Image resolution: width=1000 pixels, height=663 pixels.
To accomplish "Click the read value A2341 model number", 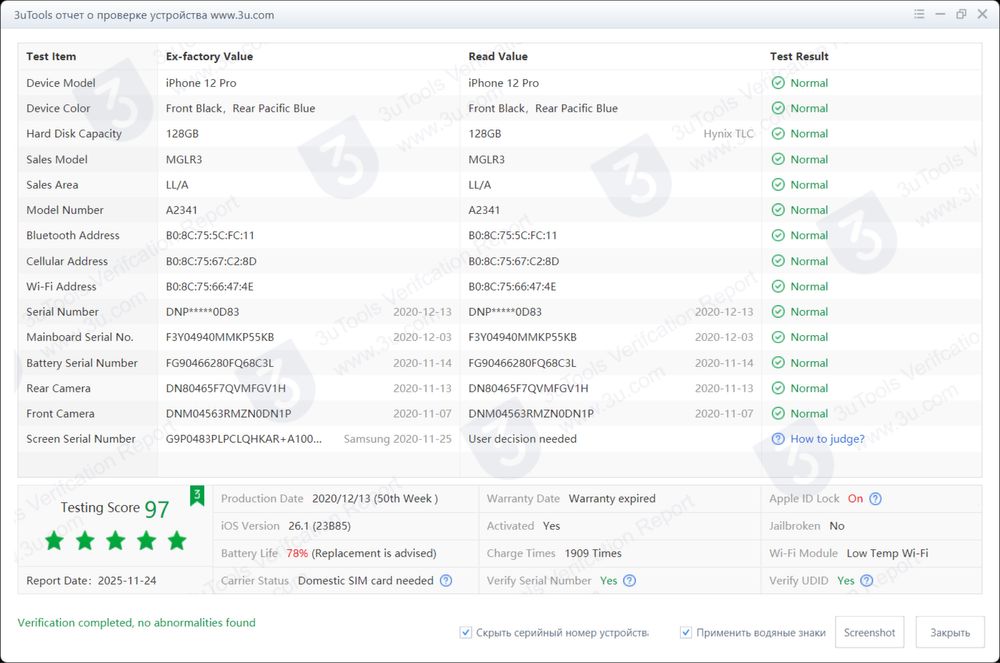I will pyautogui.click(x=484, y=210).
